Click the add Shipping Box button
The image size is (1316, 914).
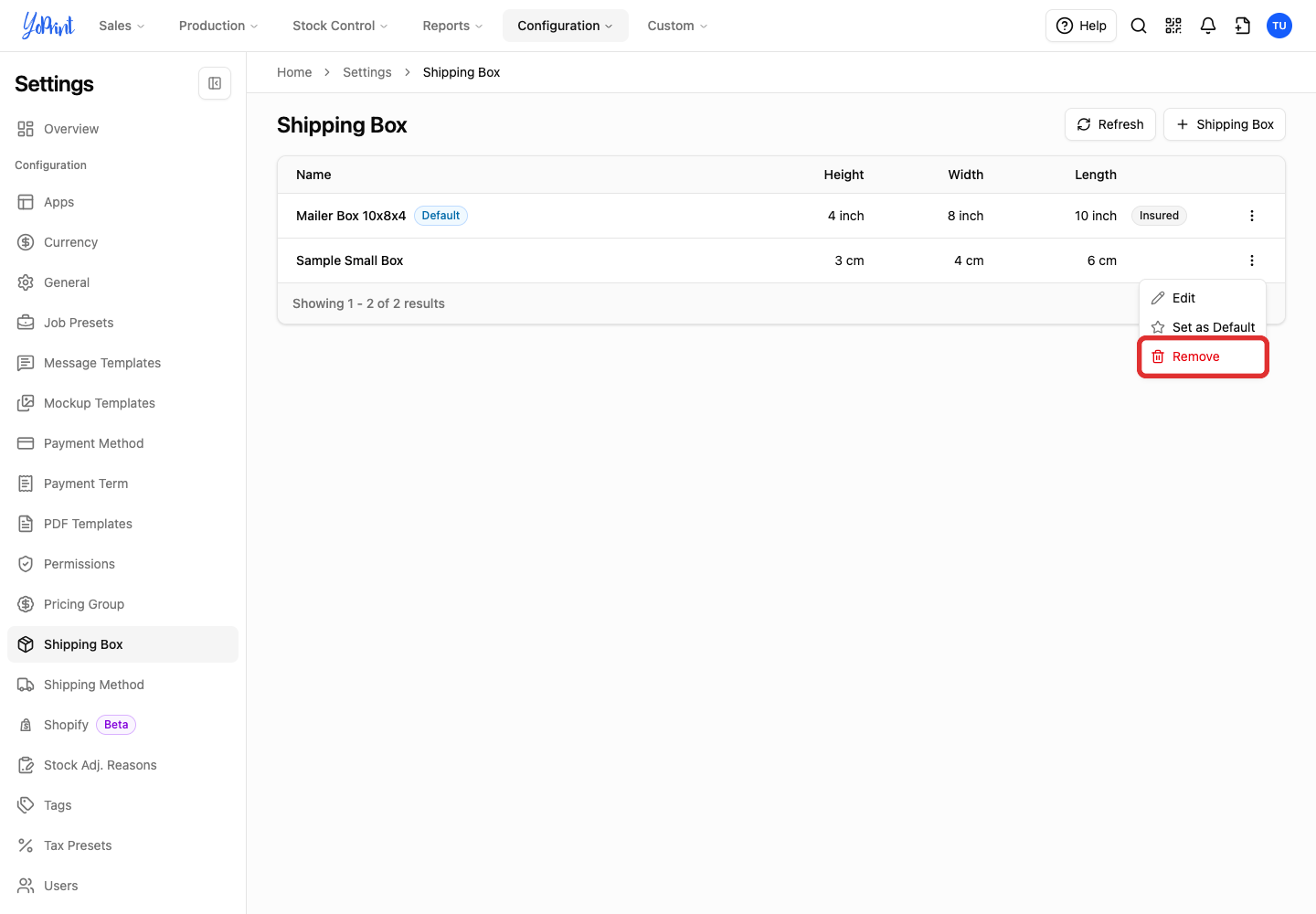tap(1225, 124)
